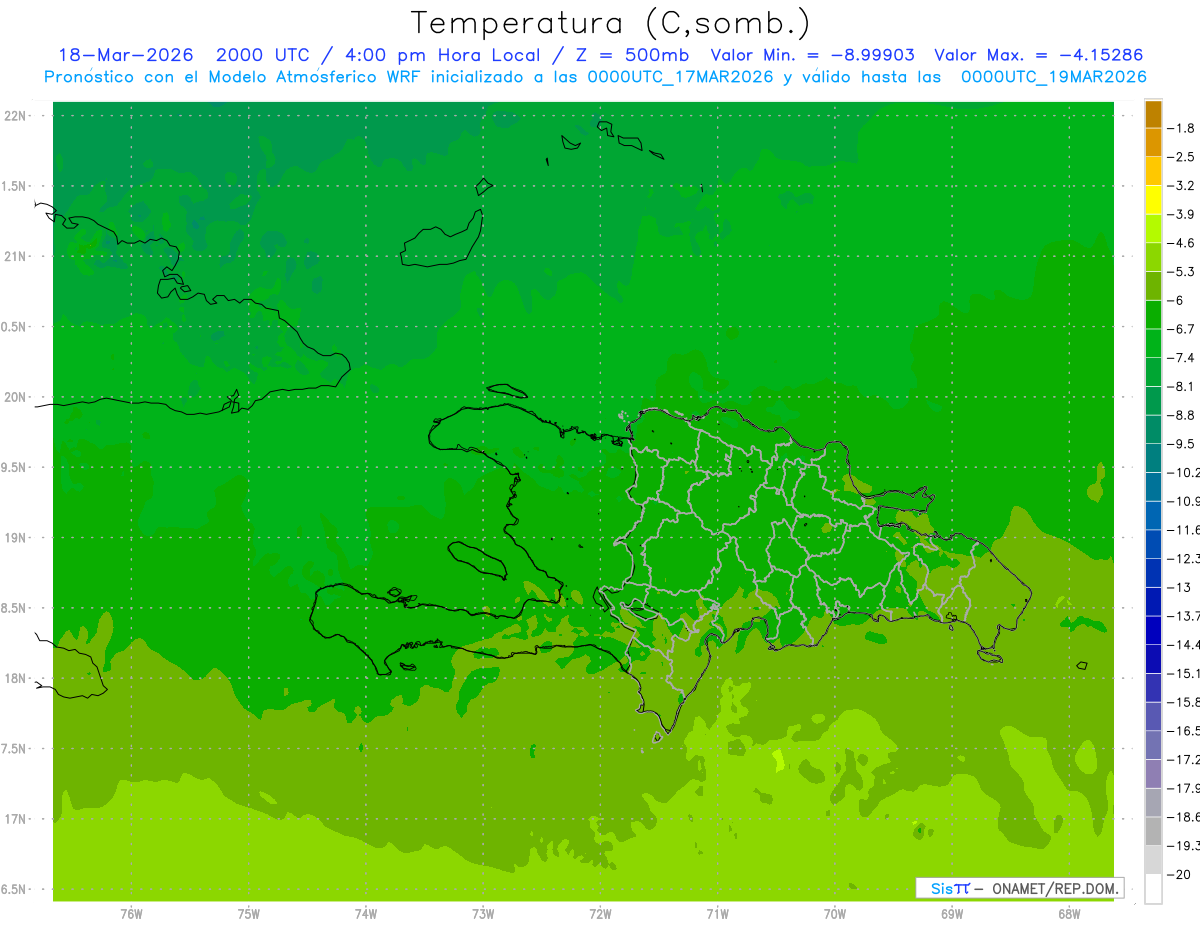The height and width of the screenshot is (927, 1200).
Task: Click the "76W" longitude label
Action: tap(131, 914)
